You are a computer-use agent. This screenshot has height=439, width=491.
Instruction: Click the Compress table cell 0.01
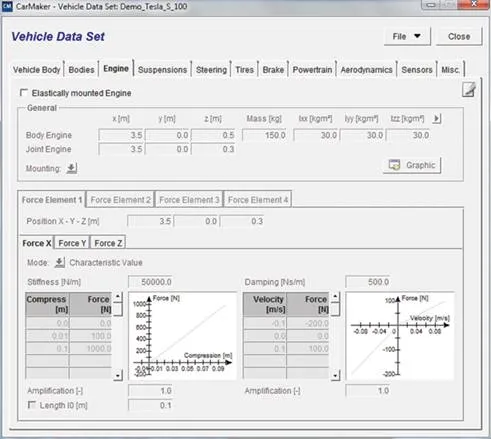tap(47, 336)
